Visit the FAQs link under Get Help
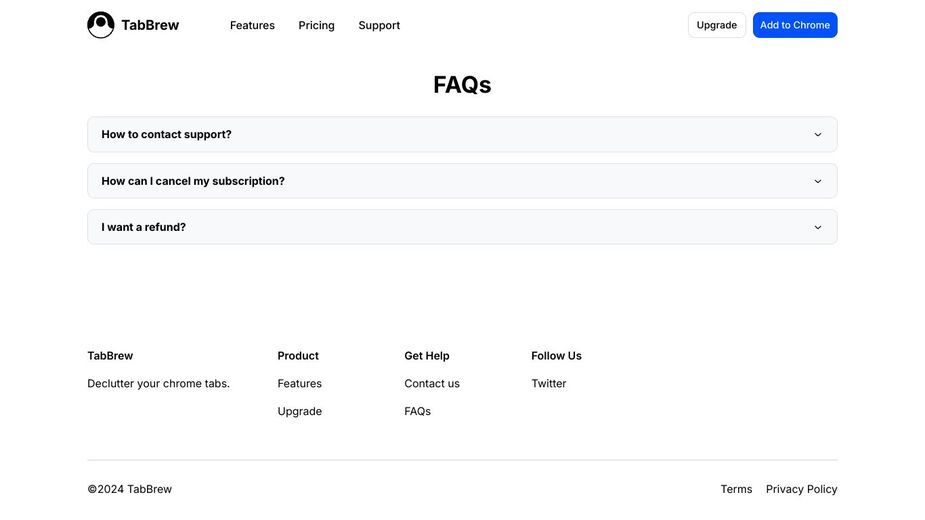The height and width of the screenshot is (520, 925). (x=418, y=411)
